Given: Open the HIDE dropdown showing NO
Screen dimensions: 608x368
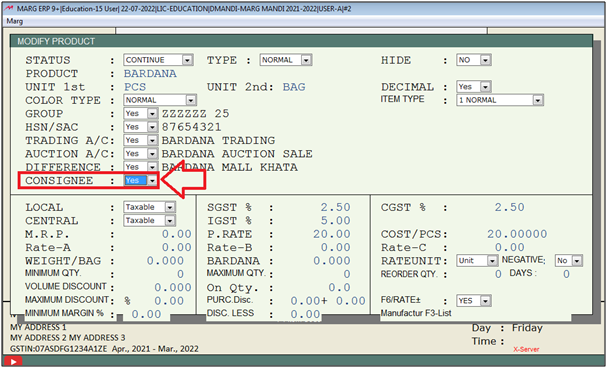Looking at the screenshot, I should (474, 60).
